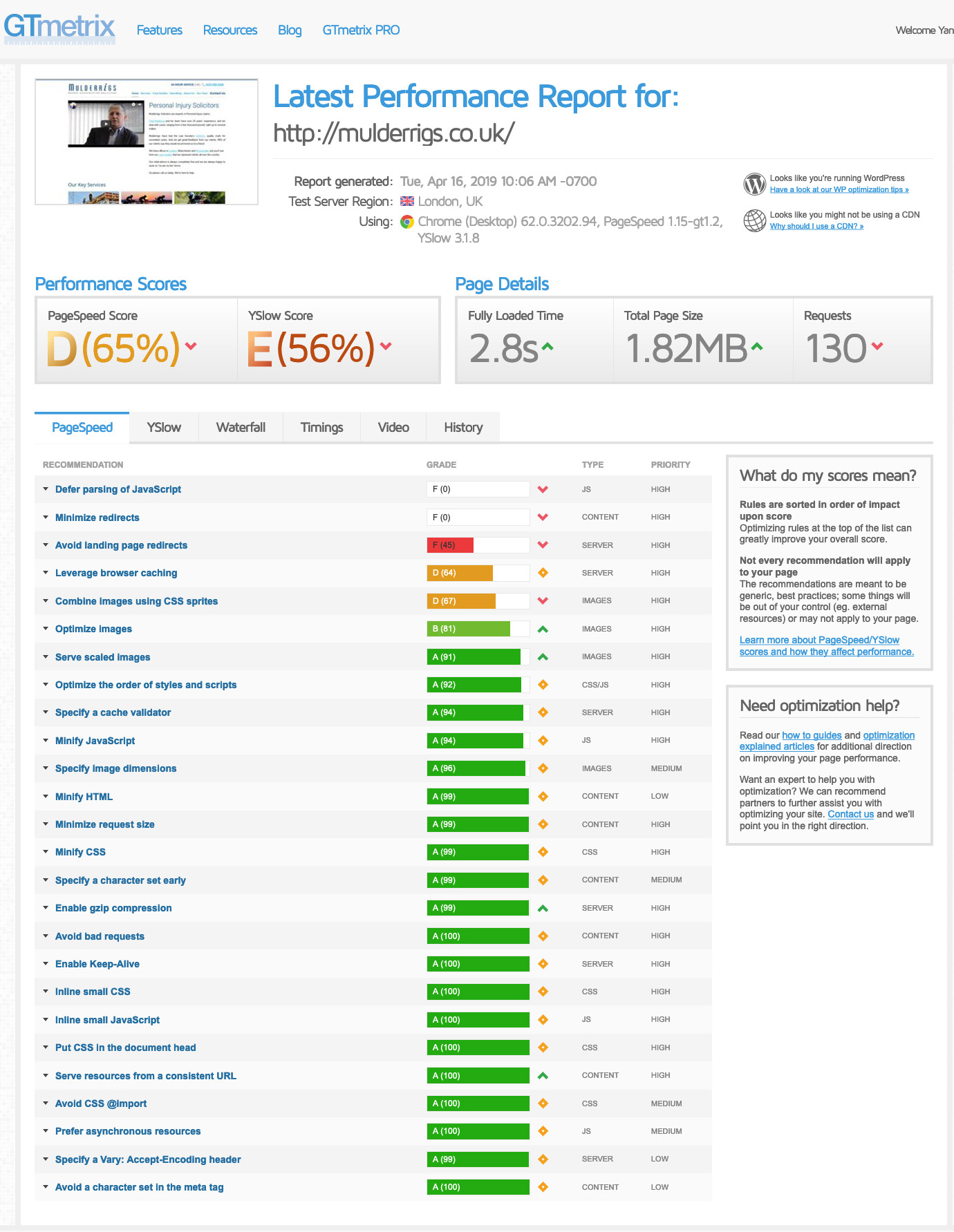Switch to the YSlow tab
The height and width of the screenshot is (1232, 954).
164,427
